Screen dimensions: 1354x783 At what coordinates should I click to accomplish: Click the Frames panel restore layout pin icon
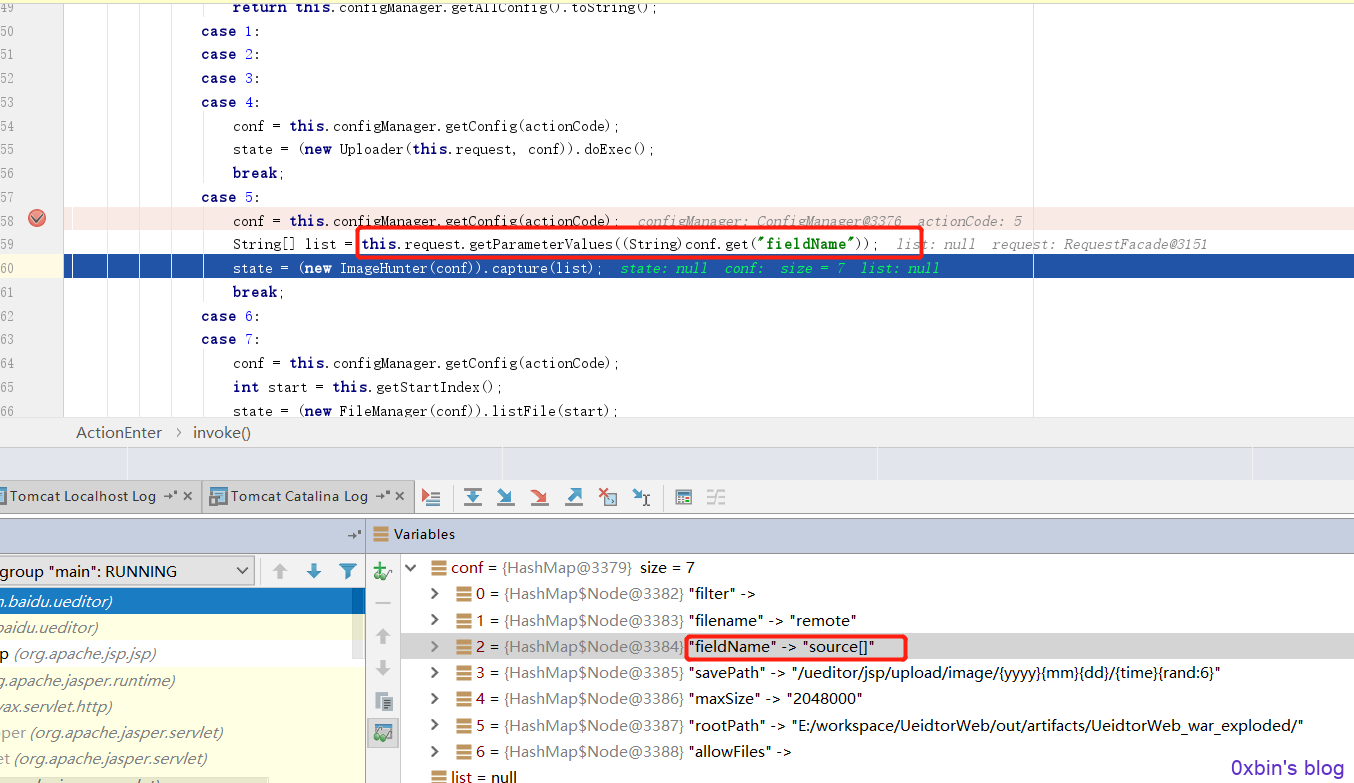pyautogui.click(x=354, y=535)
